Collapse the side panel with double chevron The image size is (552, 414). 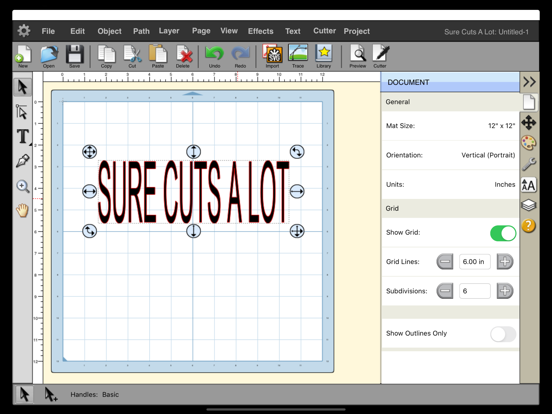(529, 82)
